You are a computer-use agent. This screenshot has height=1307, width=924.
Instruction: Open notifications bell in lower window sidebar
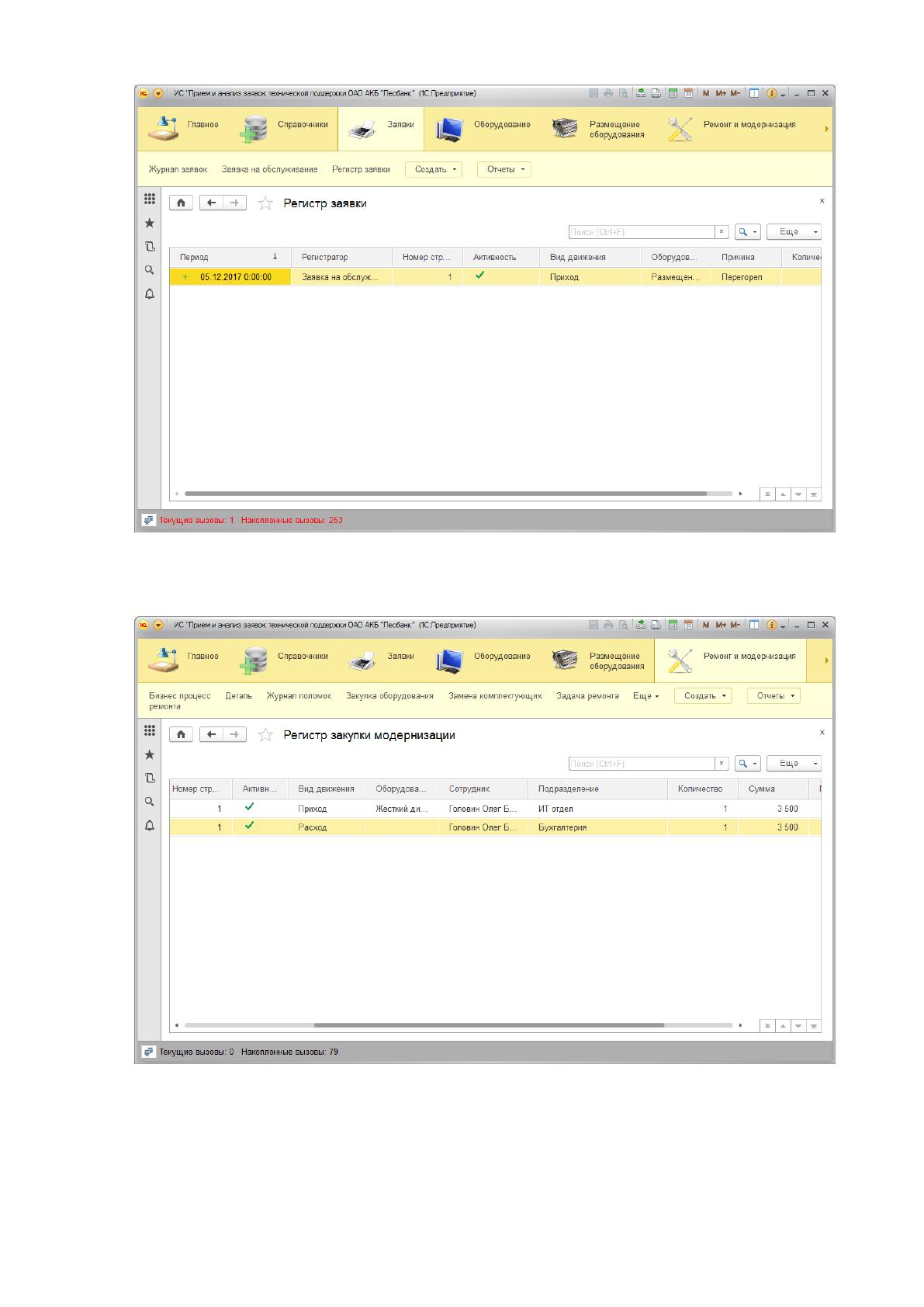[x=150, y=826]
